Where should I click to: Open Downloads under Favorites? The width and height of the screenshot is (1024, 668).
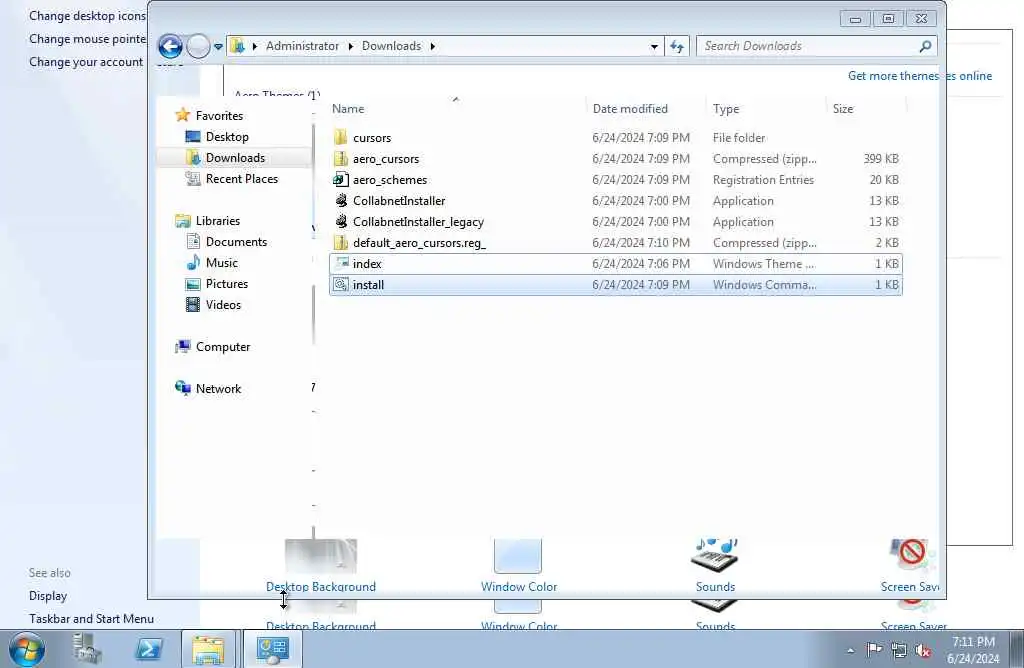[x=235, y=157]
